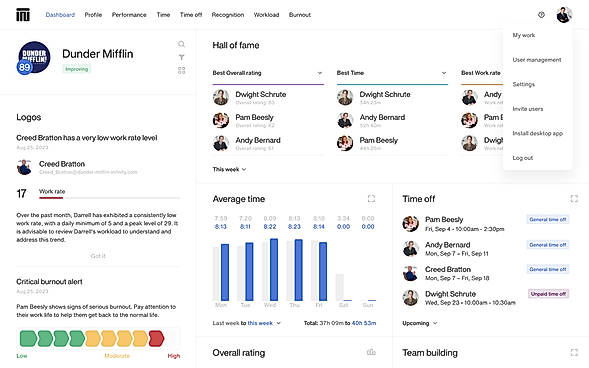Click Pam Beesly's avatar under Best Overall rating

(x=221, y=120)
